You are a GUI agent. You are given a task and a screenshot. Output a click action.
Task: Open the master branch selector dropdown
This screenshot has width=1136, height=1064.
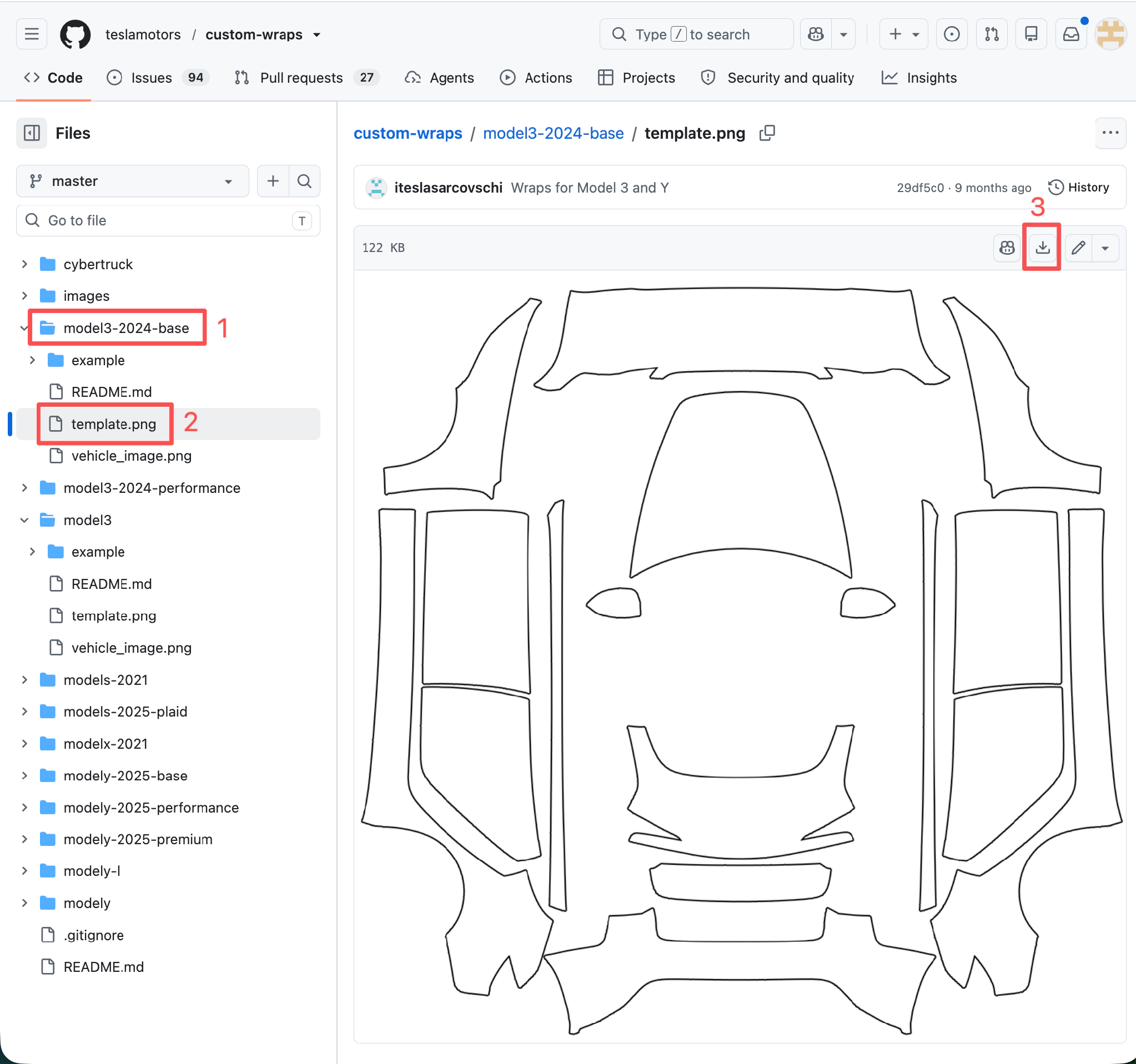pos(133,181)
